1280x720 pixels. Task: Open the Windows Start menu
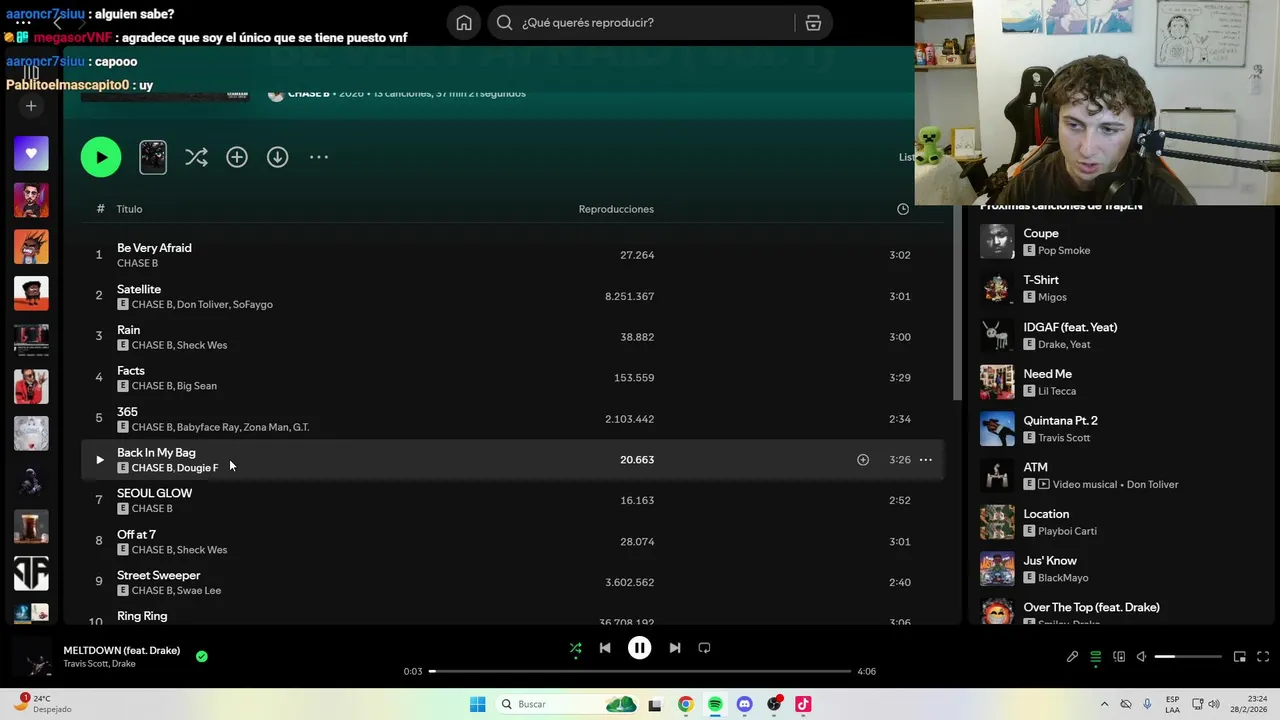tap(478, 704)
